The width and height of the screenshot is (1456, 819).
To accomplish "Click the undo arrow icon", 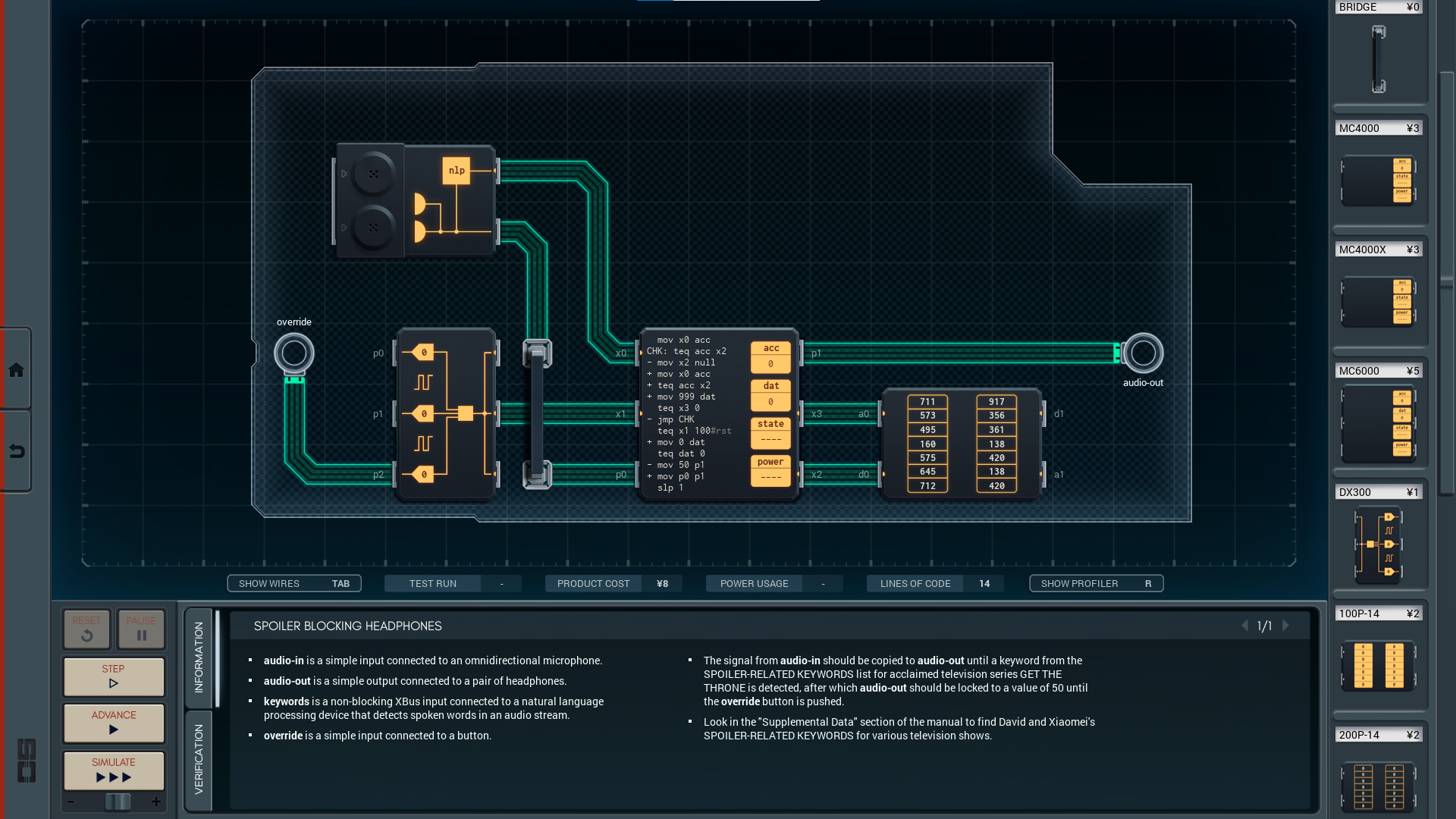I will tap(16, 451).
